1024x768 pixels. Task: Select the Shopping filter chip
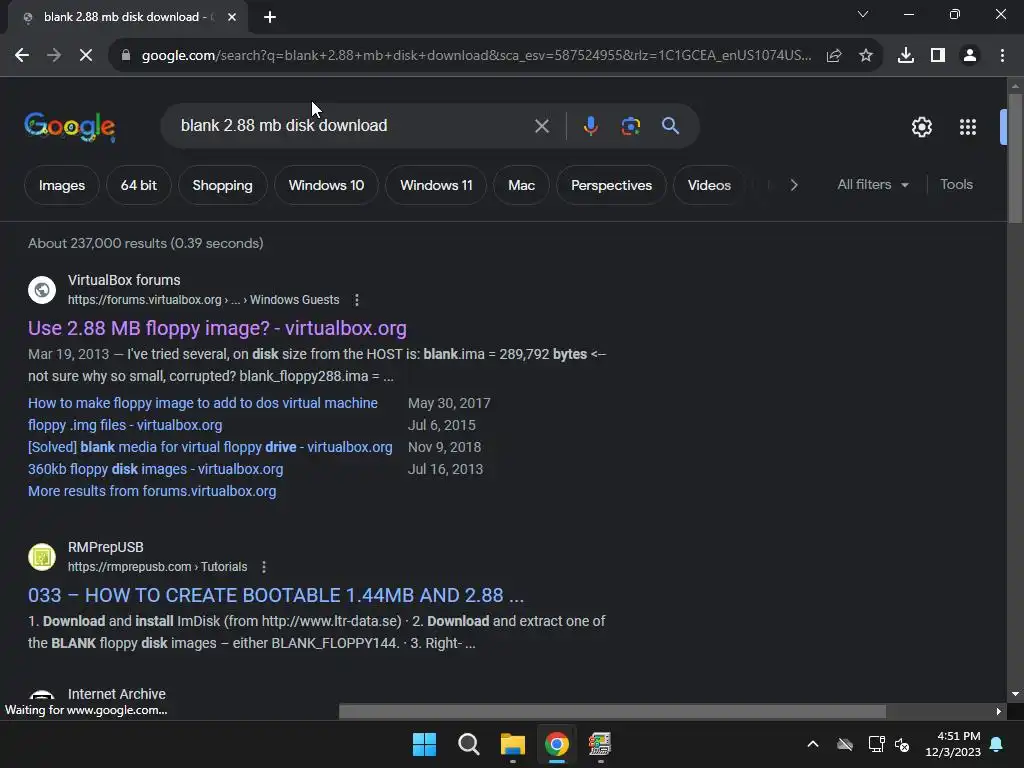click(222, 185)
